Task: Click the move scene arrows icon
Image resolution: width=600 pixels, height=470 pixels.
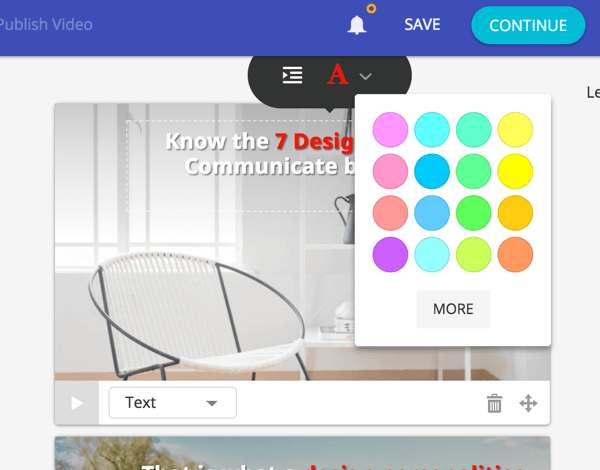Action: (x=528, y=403)
